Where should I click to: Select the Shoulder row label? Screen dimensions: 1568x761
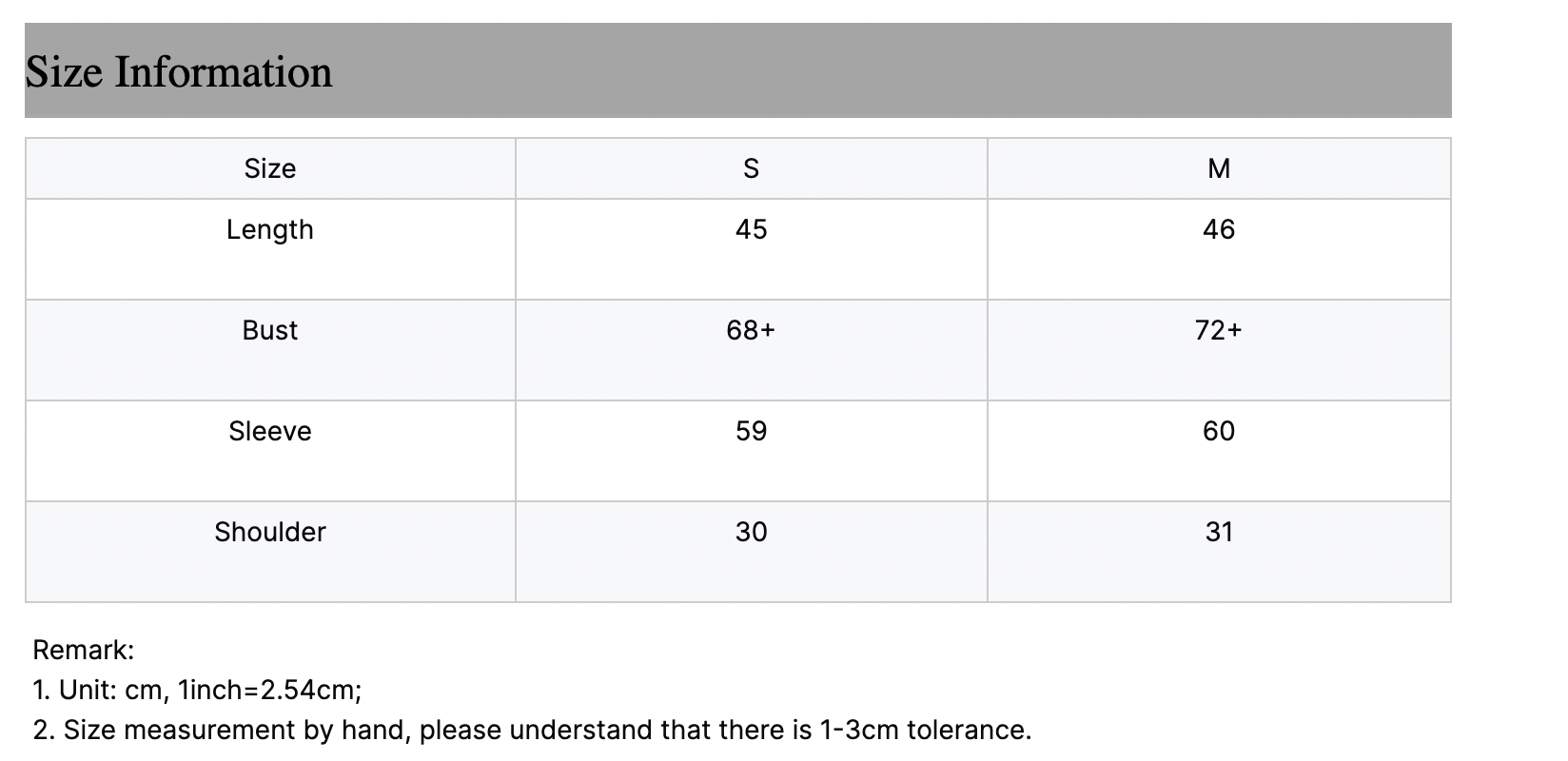click(x=270, y=532)
